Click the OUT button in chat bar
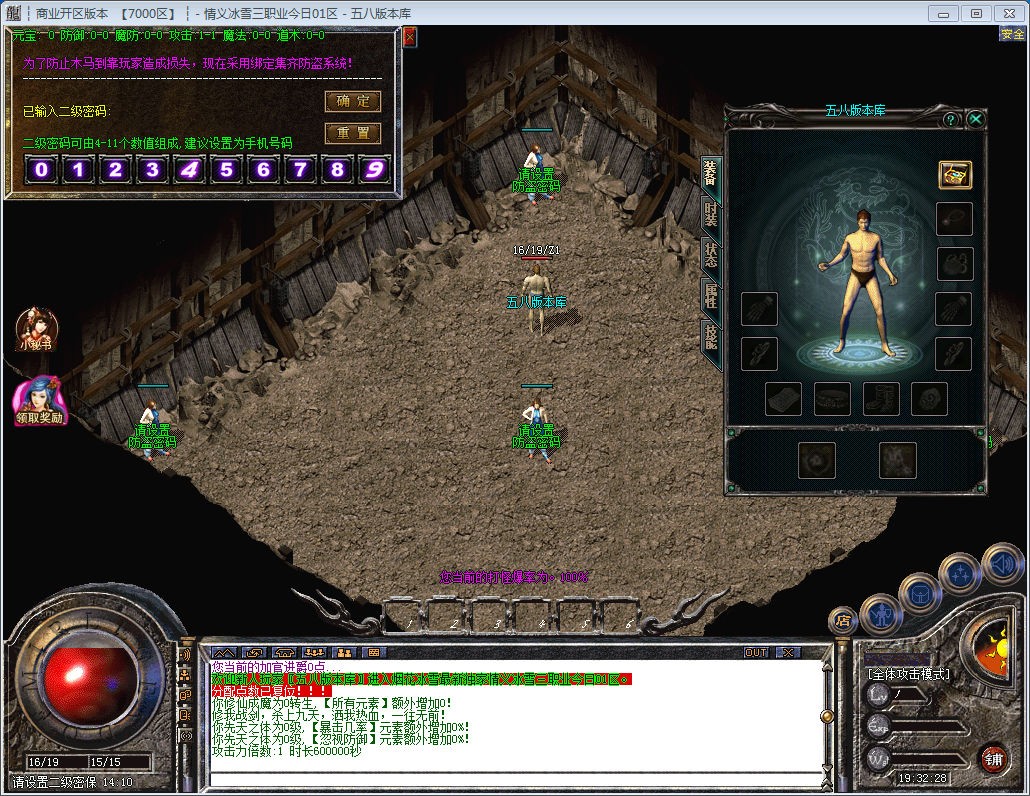The height and width of the screenshot is (796, 1030). click(x=756, y=652)
